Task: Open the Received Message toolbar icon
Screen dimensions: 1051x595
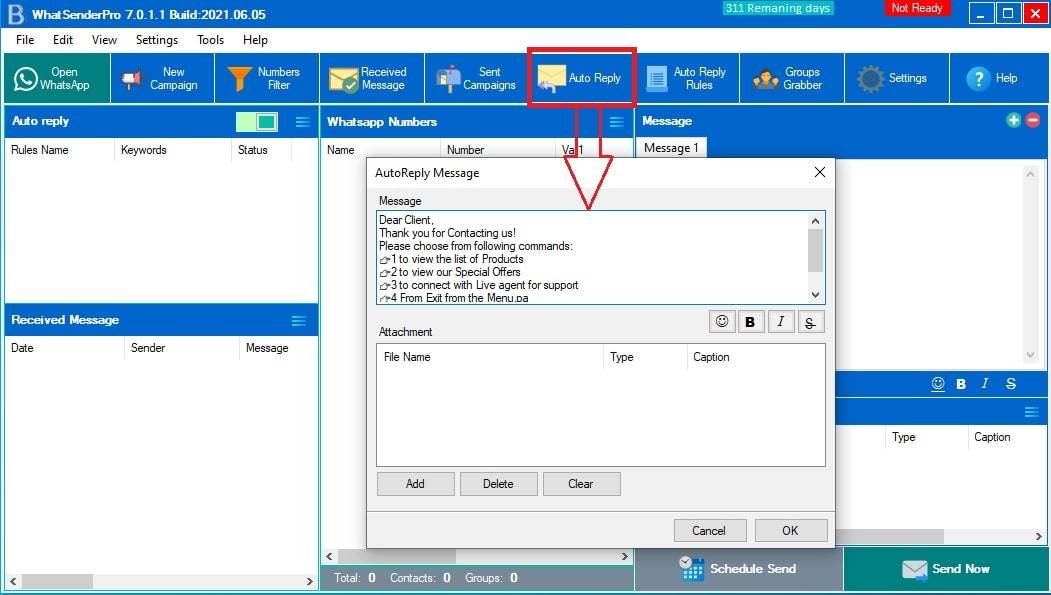Action: (370, 78)
